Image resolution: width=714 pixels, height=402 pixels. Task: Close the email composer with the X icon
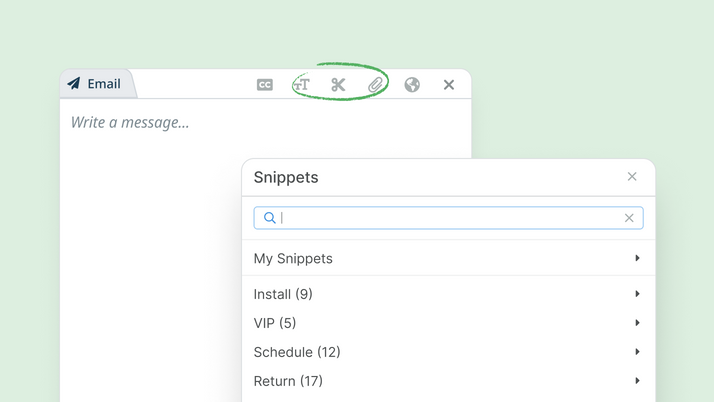pyautogui.click(x=449, y=85)
